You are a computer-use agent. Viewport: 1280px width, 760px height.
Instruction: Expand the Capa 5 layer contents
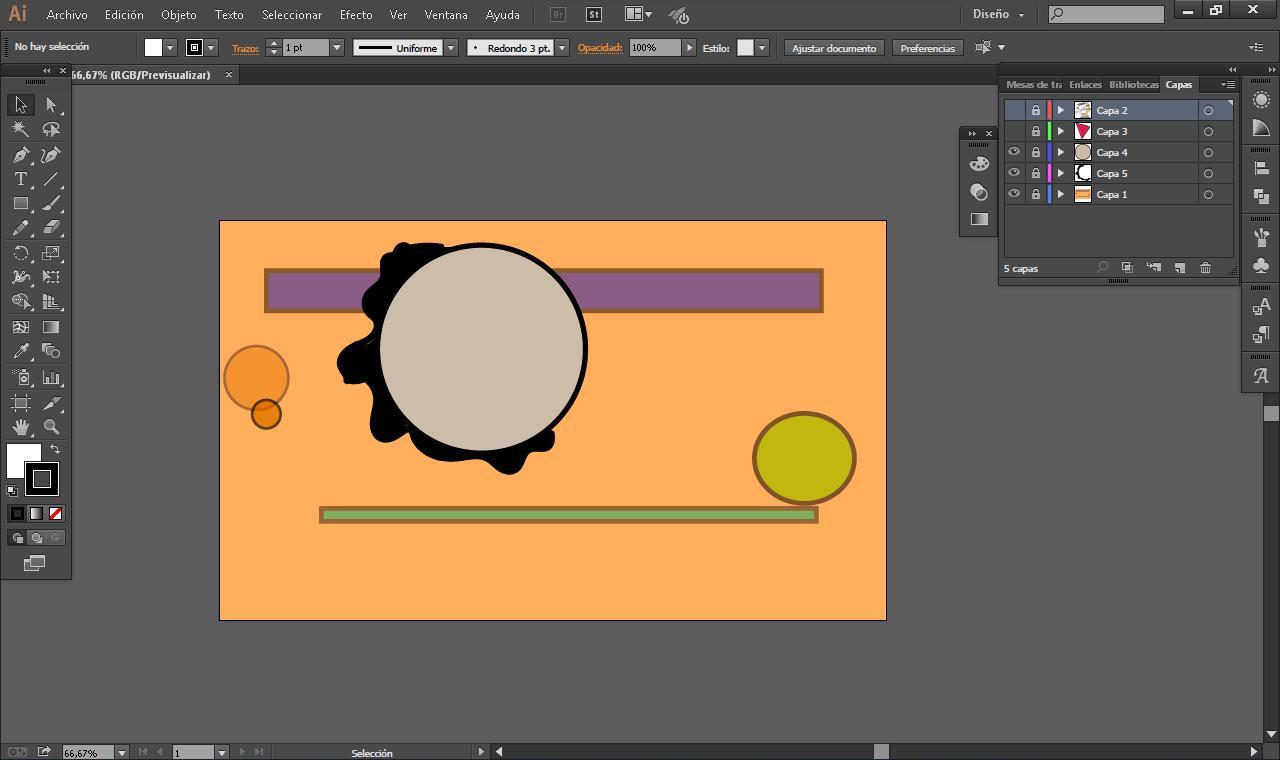(x=1061, y=173)
